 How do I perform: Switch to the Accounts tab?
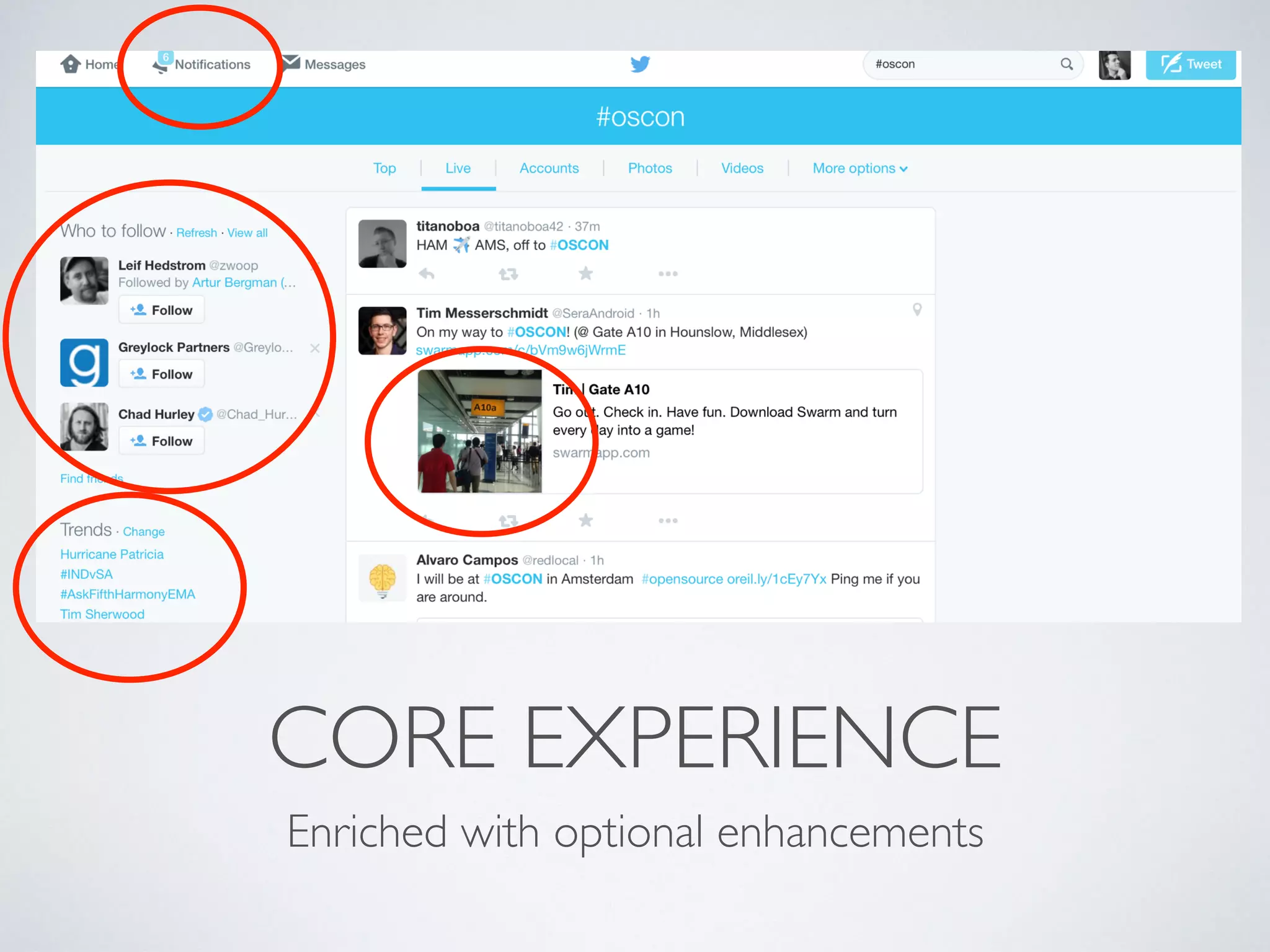549,169
